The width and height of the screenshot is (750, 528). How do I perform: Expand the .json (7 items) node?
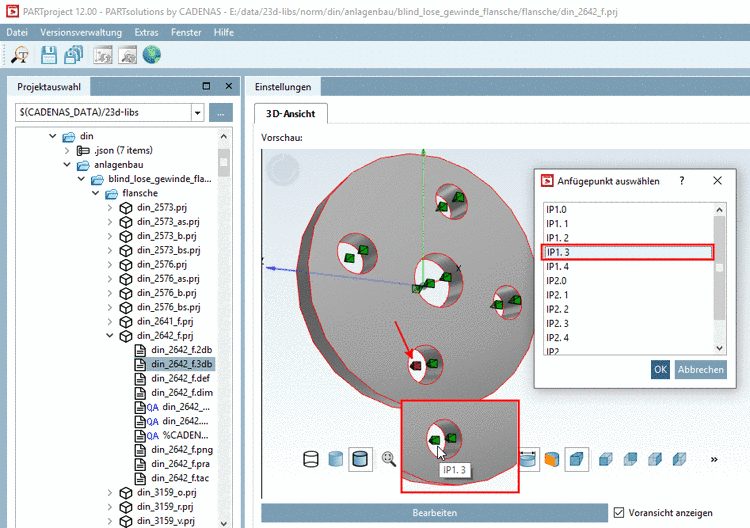pyautogui.click(x=67, y=151)
